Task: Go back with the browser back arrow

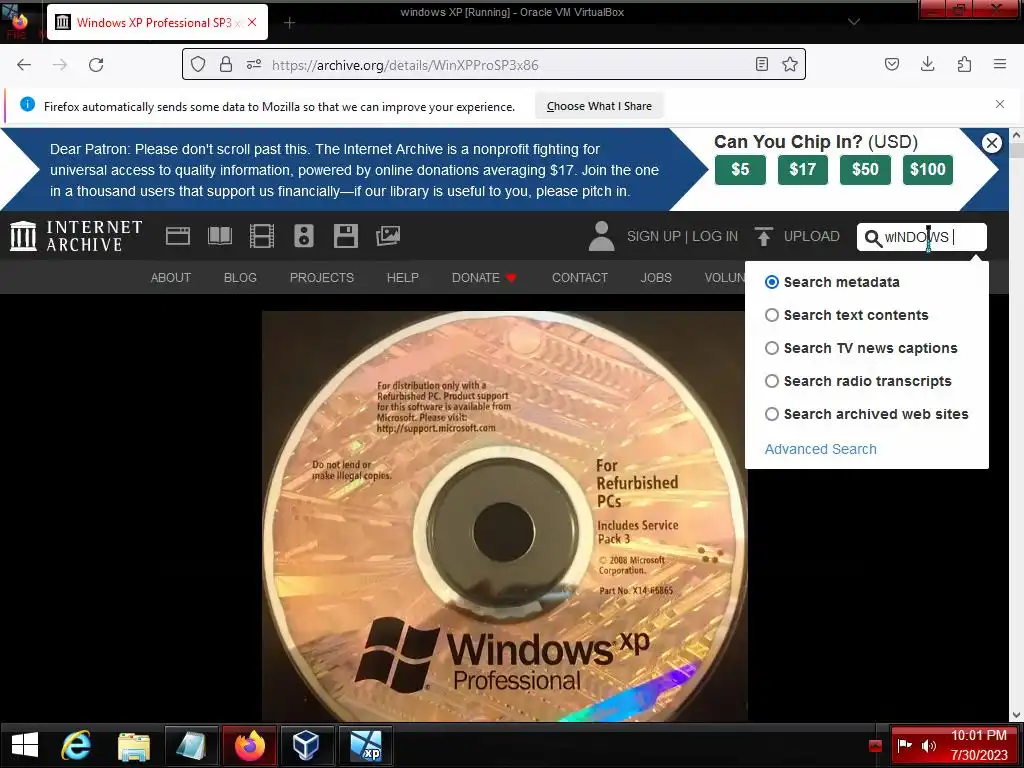Action: [x=24, y=65]
